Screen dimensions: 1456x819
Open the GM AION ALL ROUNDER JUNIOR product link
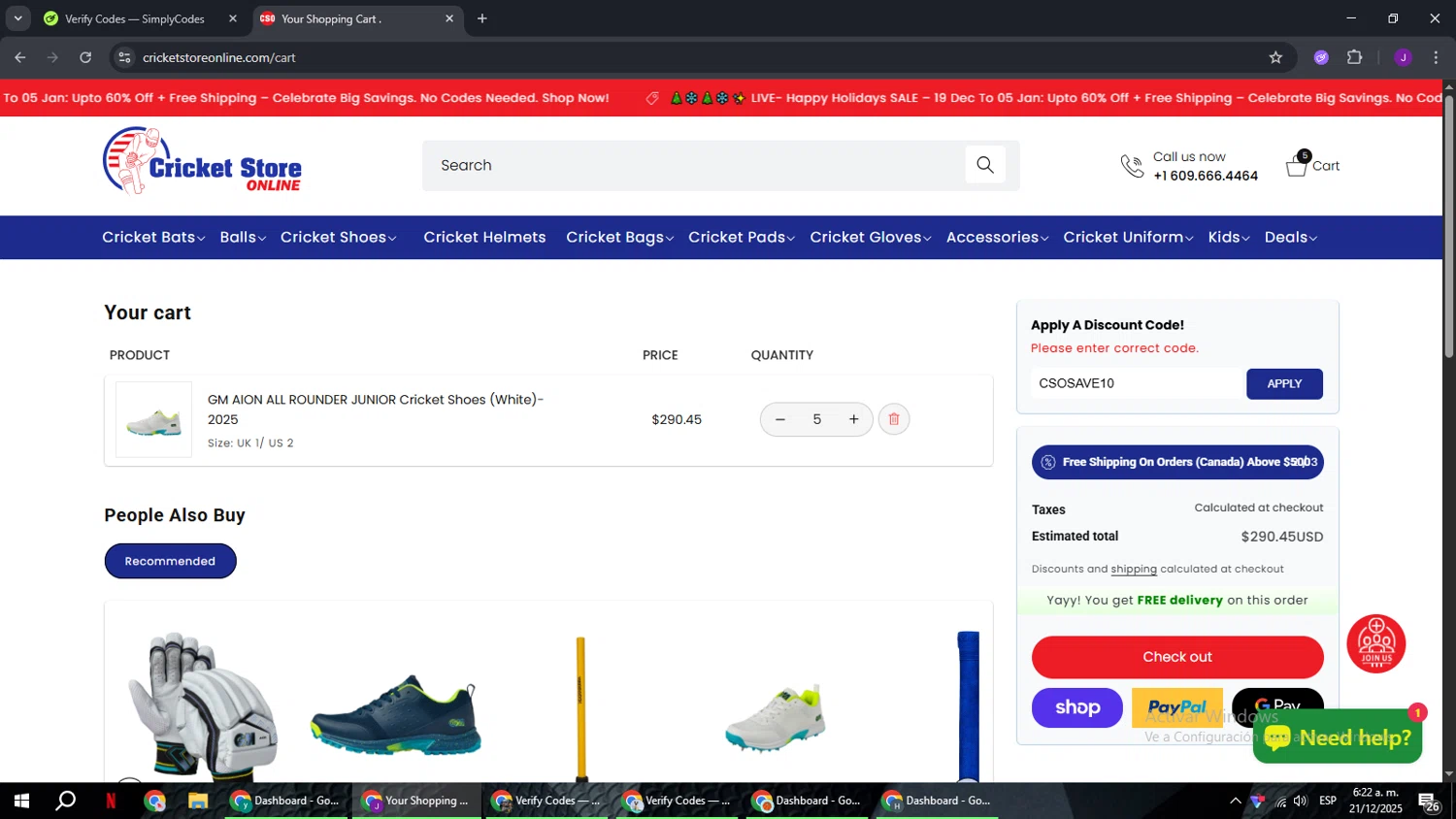[x=376, y=409]
